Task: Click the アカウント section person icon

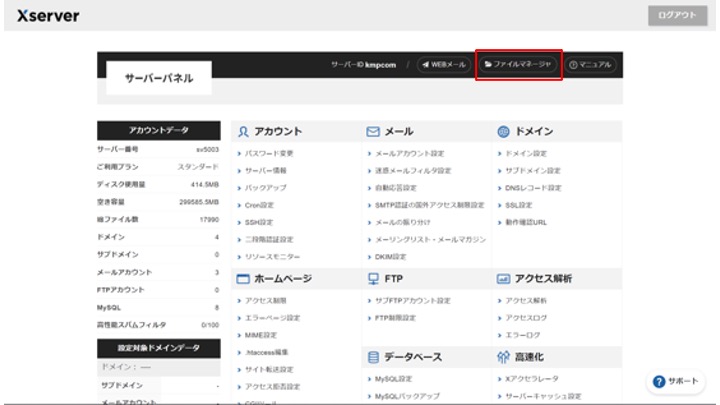Action: (243, 132)
